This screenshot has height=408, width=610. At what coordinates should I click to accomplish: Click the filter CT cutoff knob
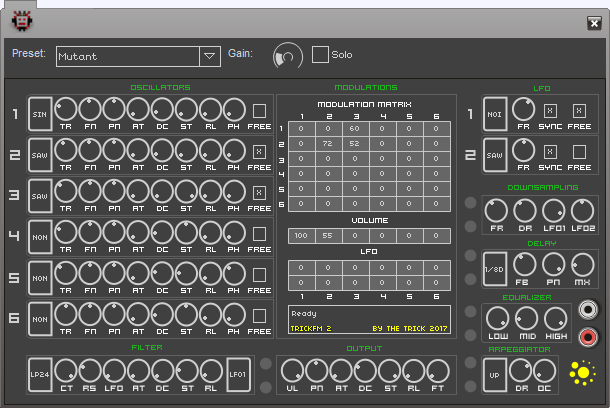[x=67, y=370]
